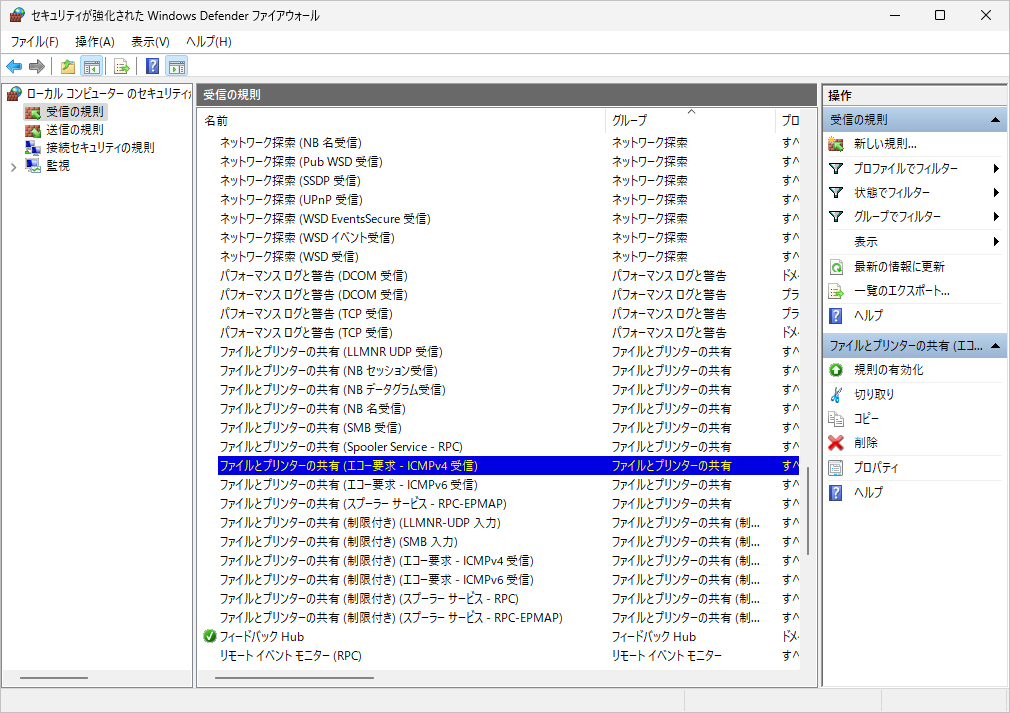Delete the selected rule with 削除
The width and height of the screenshot is (1010, 713).
coord(865,443)
